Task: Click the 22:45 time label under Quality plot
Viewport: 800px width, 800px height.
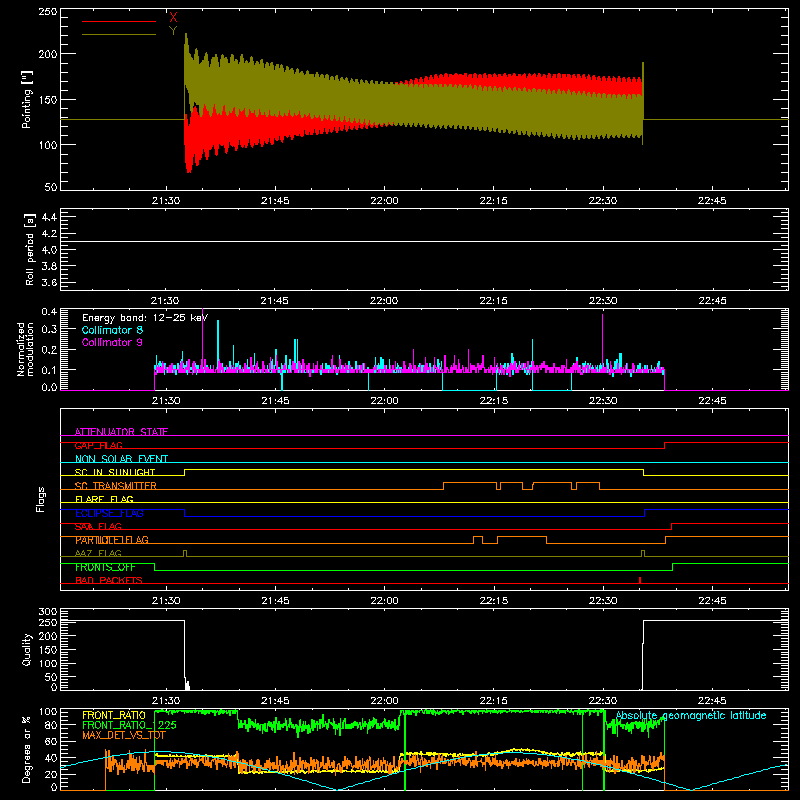Action: pyautogui.click(x=712, y=701)
